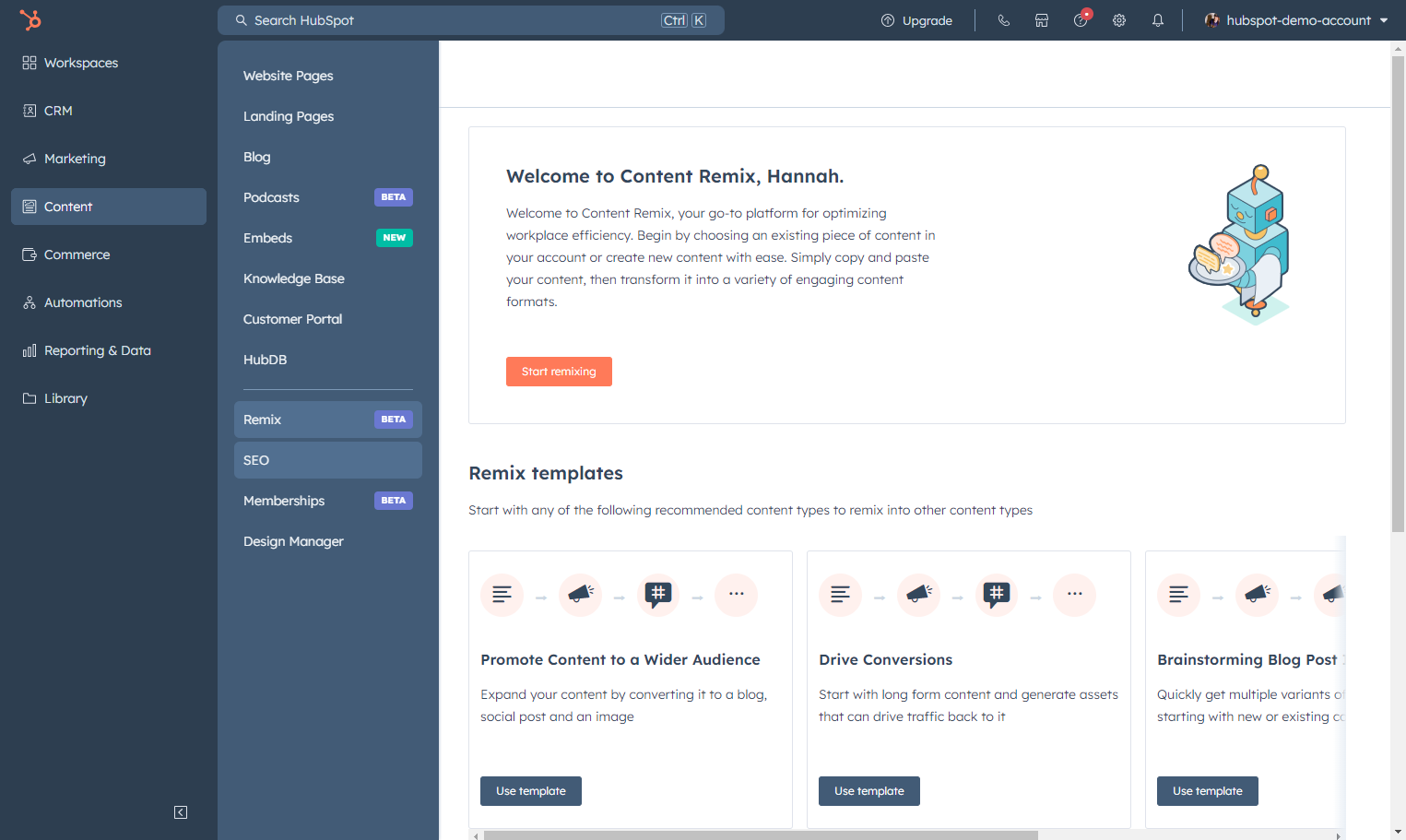1406x840 pixels.
Task: Click the Workspaces grid icon
Action: 30,63
